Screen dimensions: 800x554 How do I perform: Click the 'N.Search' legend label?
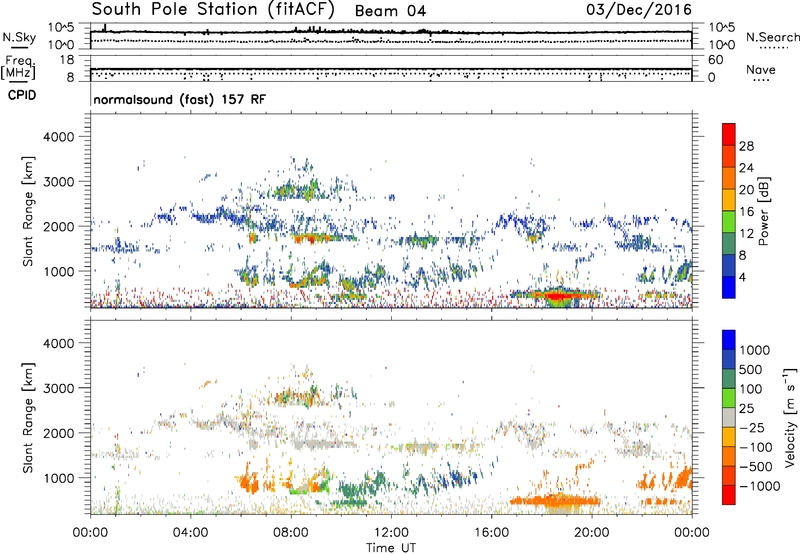point(772,37)
